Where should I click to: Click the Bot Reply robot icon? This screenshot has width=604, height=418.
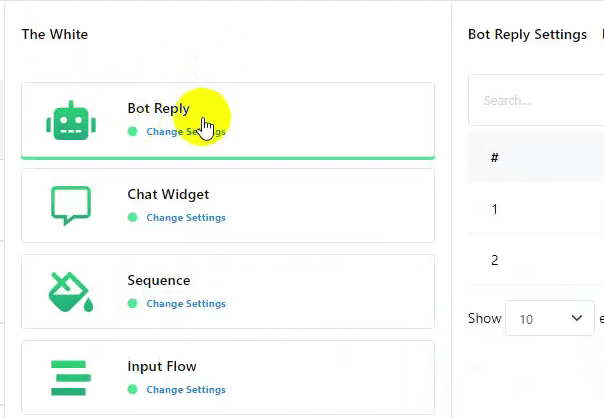[x=71, y=120]
